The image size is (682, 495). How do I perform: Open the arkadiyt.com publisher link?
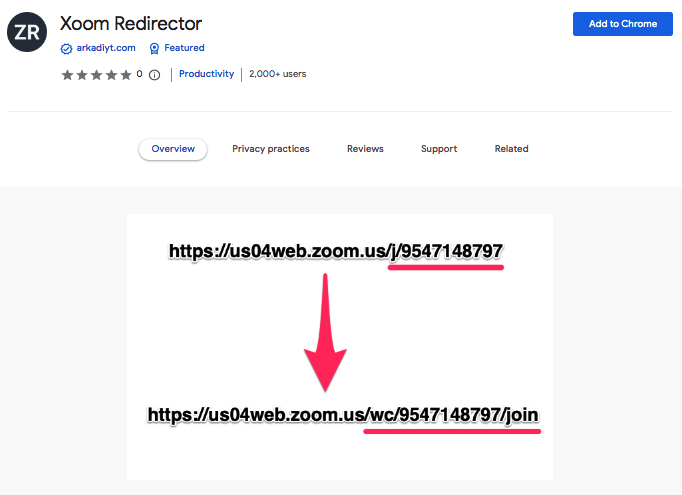coord(106,48)
